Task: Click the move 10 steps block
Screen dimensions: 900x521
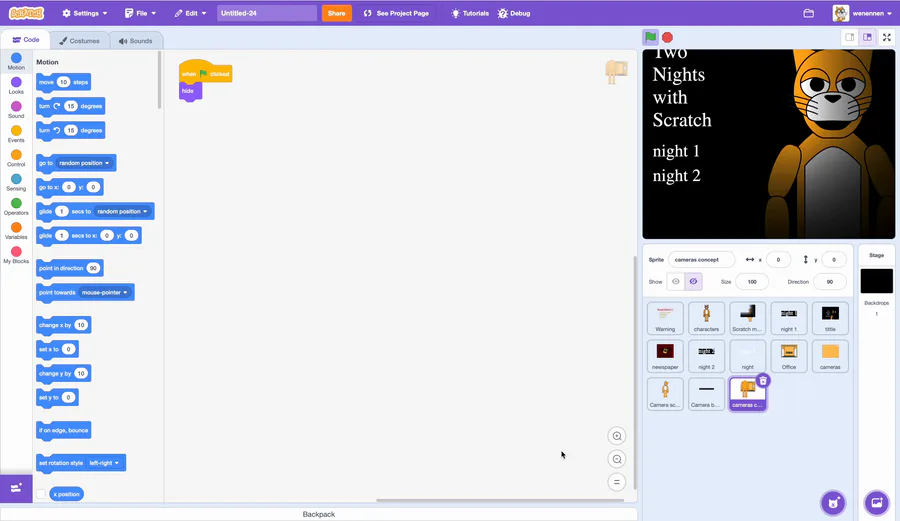Action: pos(63,82)
